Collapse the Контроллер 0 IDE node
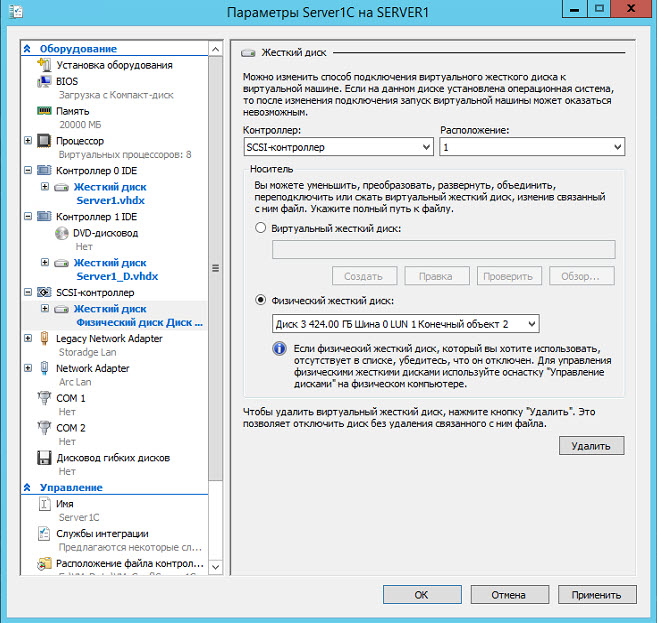Viewport: 657px width, 623px height. point(28,170)
